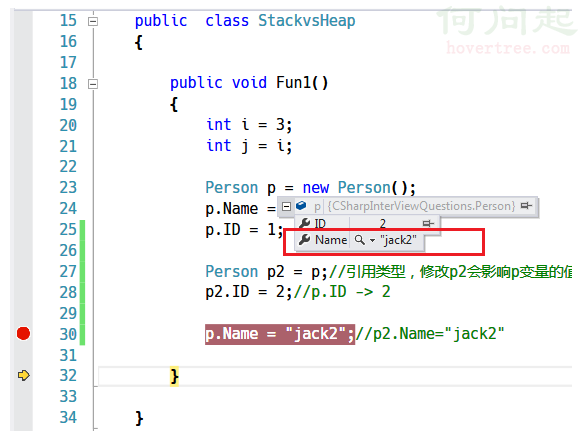
Task: Click the p.ID = 1; statement
Action: (244, 230)
